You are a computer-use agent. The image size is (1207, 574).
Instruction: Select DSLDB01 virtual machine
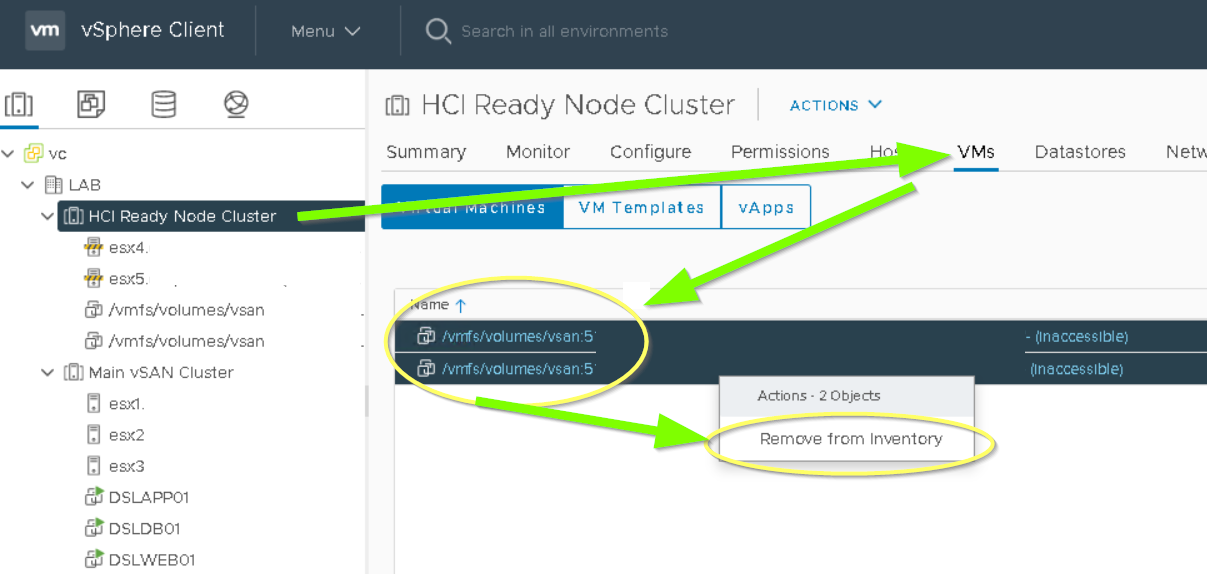(x=144, y=528)
